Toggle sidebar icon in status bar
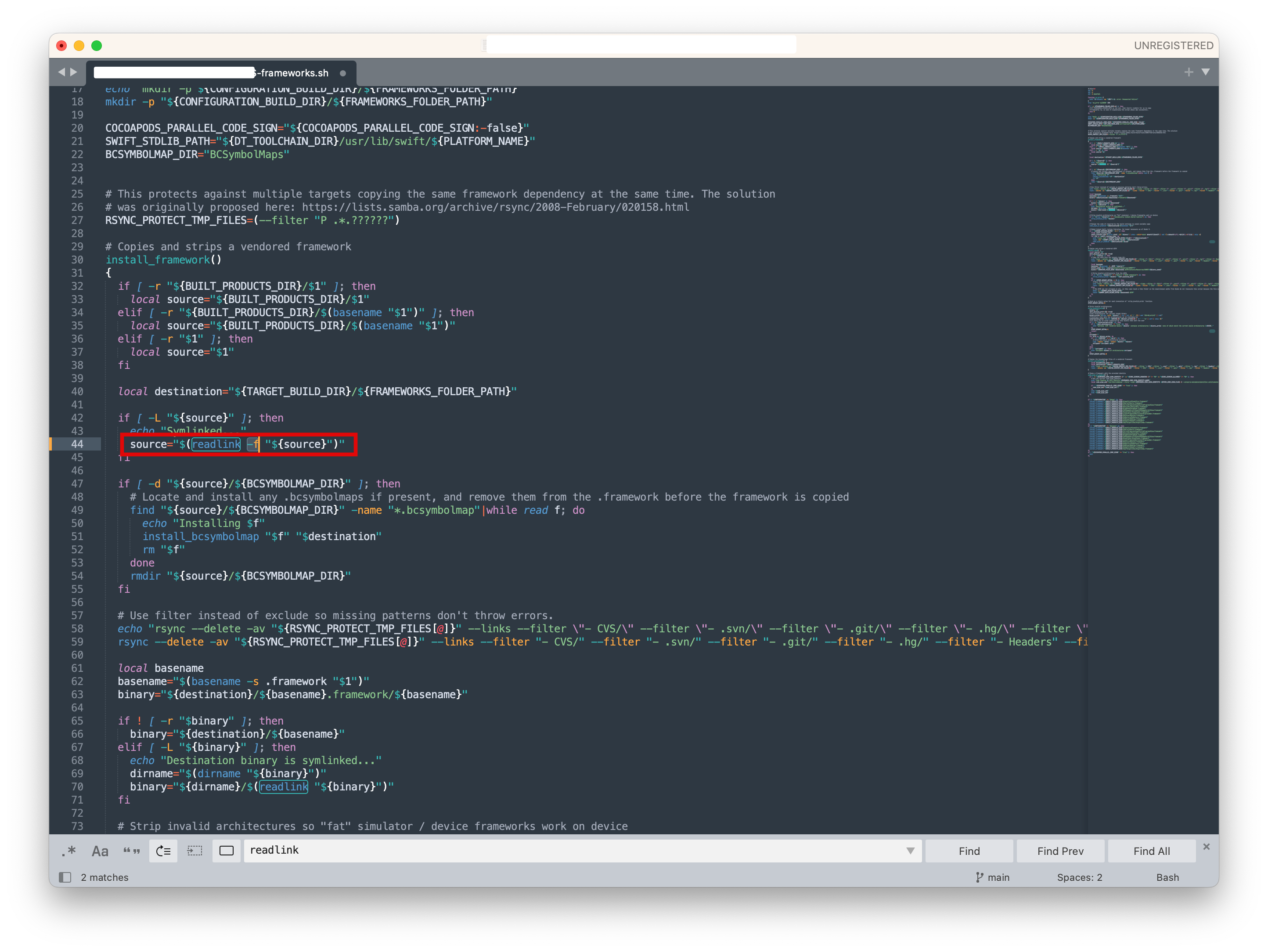This screenshot has height=952, width=1268. pos(65,877)
